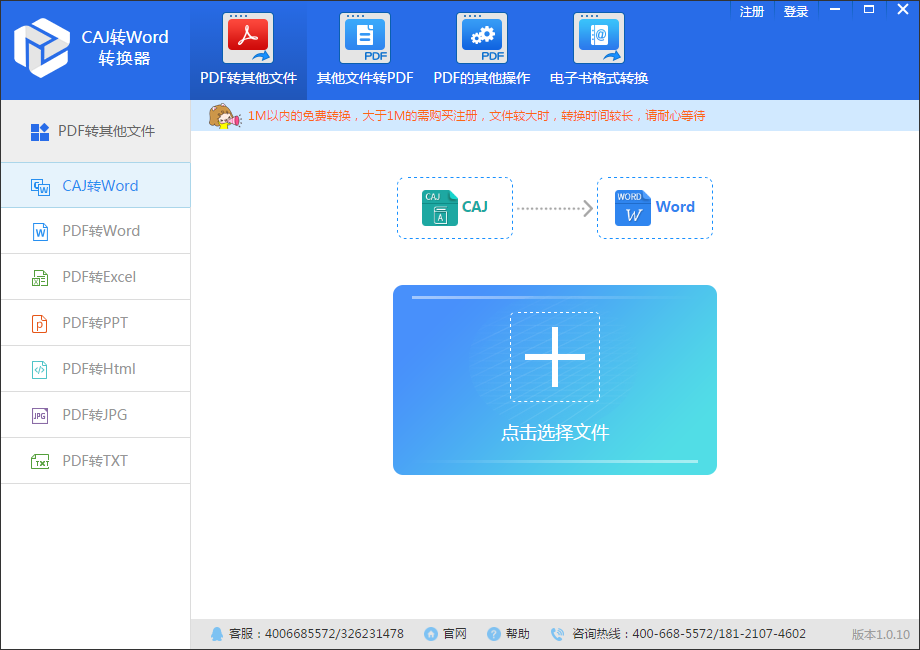This screenshot has height=650, width=920.
Task: Select the PDF转Excel tool
Action: [95, 277]
